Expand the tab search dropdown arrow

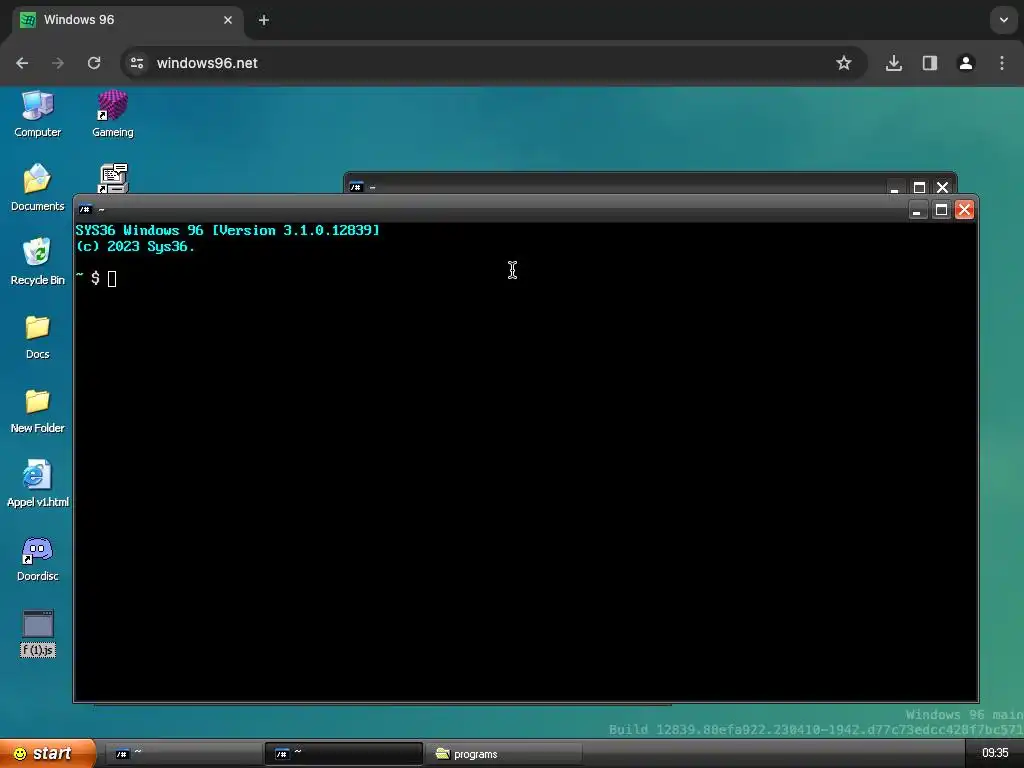point(1004,20)
